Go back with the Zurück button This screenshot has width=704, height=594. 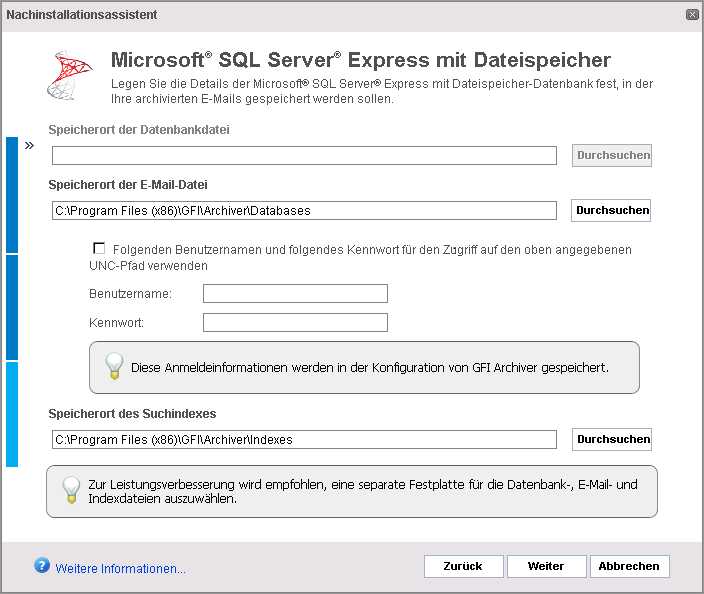pyautogui.click(x=463, y=566)
